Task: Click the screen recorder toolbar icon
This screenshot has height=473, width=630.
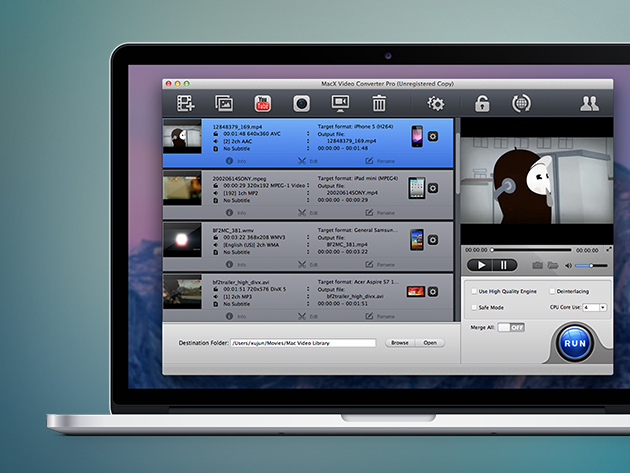Action: pos(301,102)
